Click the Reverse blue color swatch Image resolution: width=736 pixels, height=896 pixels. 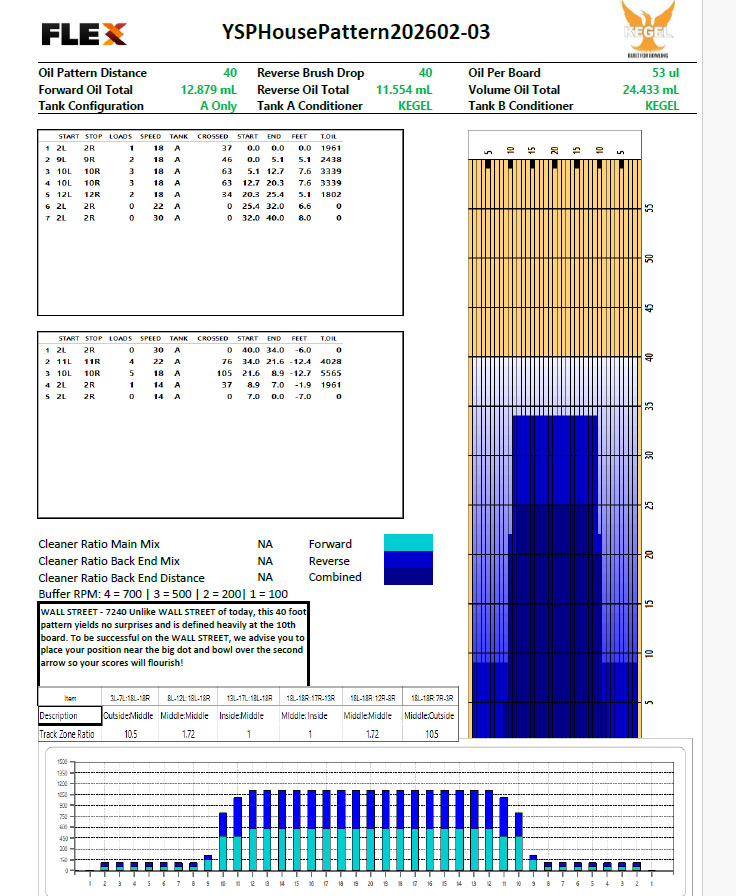408,560
